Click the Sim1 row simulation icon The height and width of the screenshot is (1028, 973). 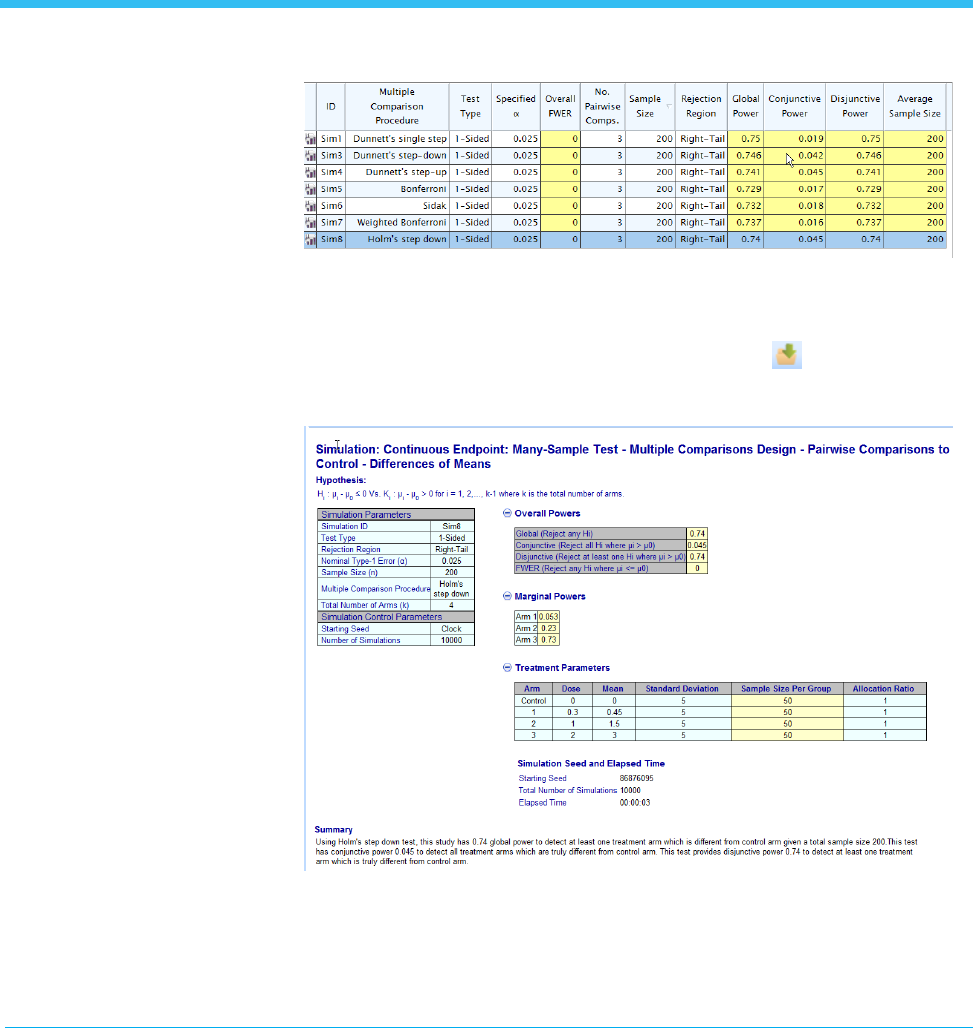pos(310,139)
